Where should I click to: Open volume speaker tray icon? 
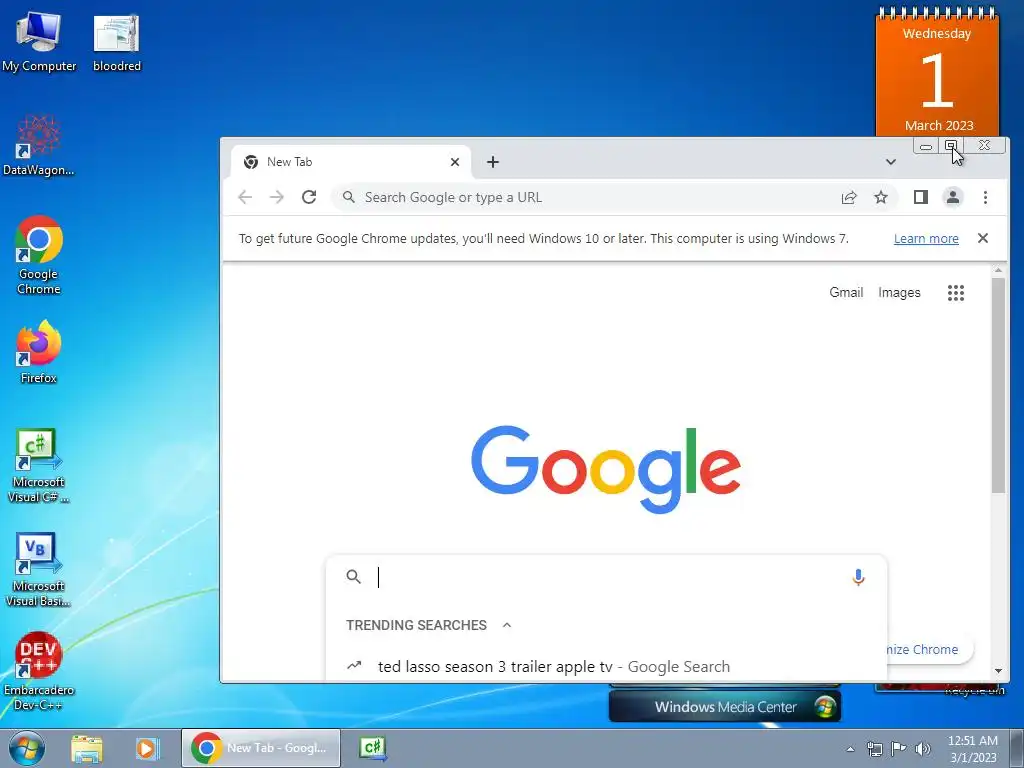[x=923, y=749]
